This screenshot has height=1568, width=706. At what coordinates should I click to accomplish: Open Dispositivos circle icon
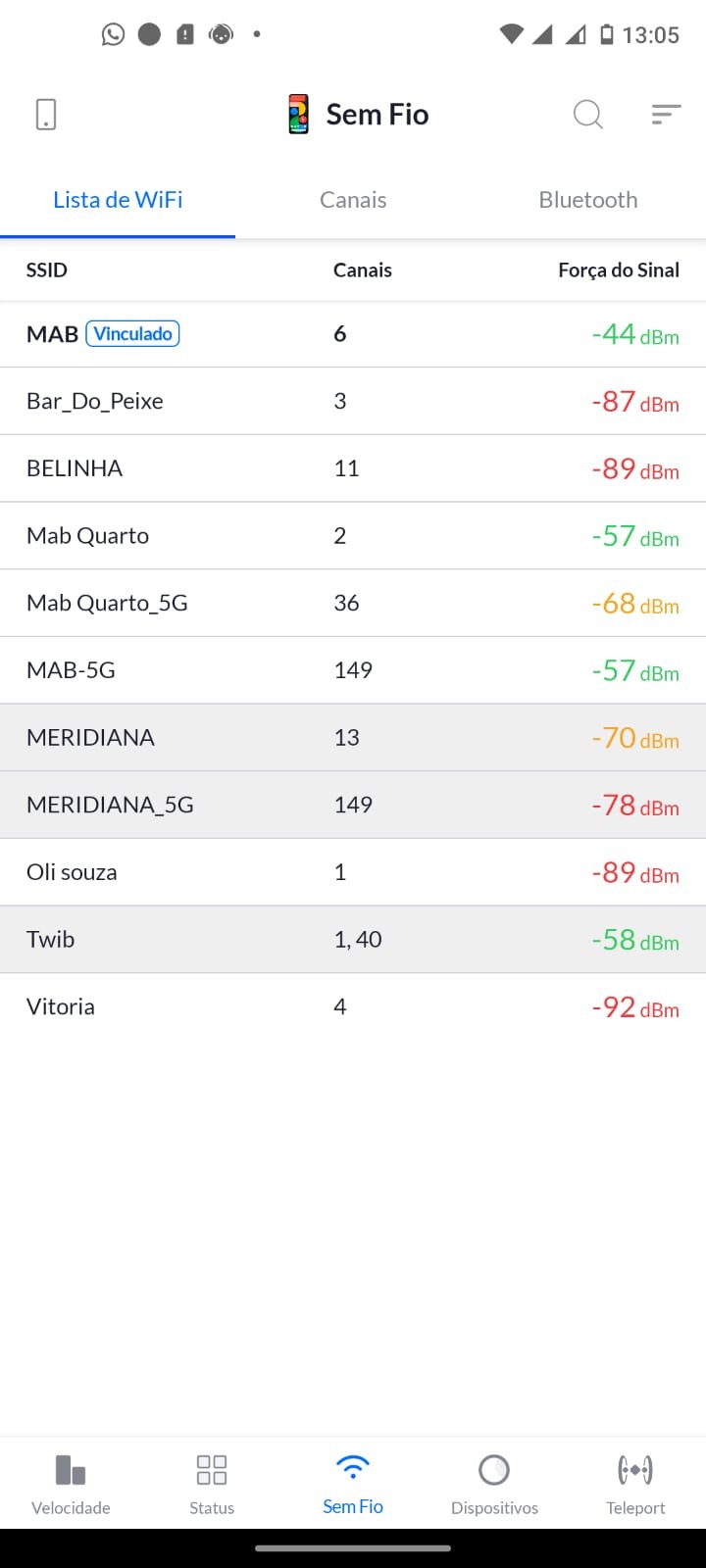tap(494, 1484)
